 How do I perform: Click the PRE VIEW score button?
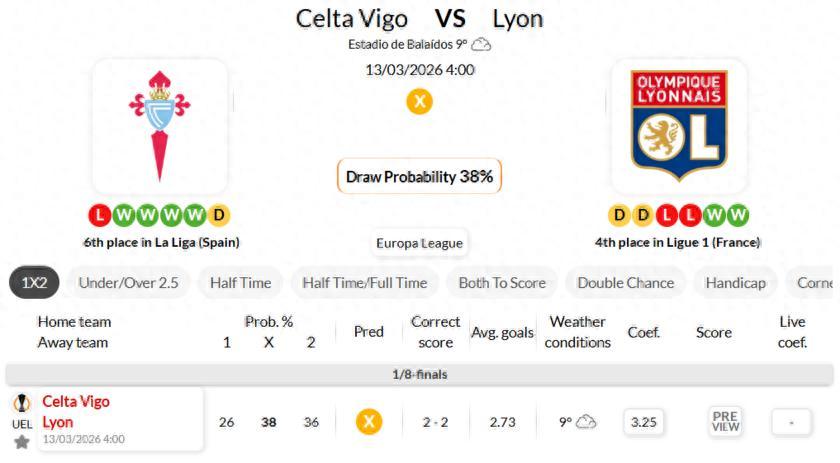[x=725, y=422]
